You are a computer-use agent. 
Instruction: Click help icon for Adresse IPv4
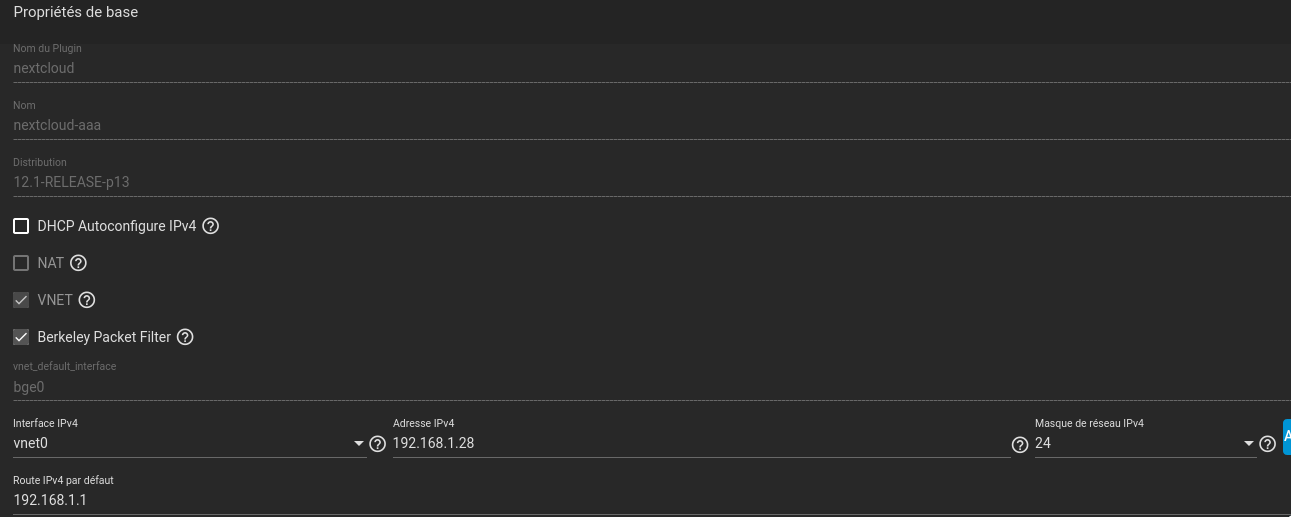tap(1020, 444)
